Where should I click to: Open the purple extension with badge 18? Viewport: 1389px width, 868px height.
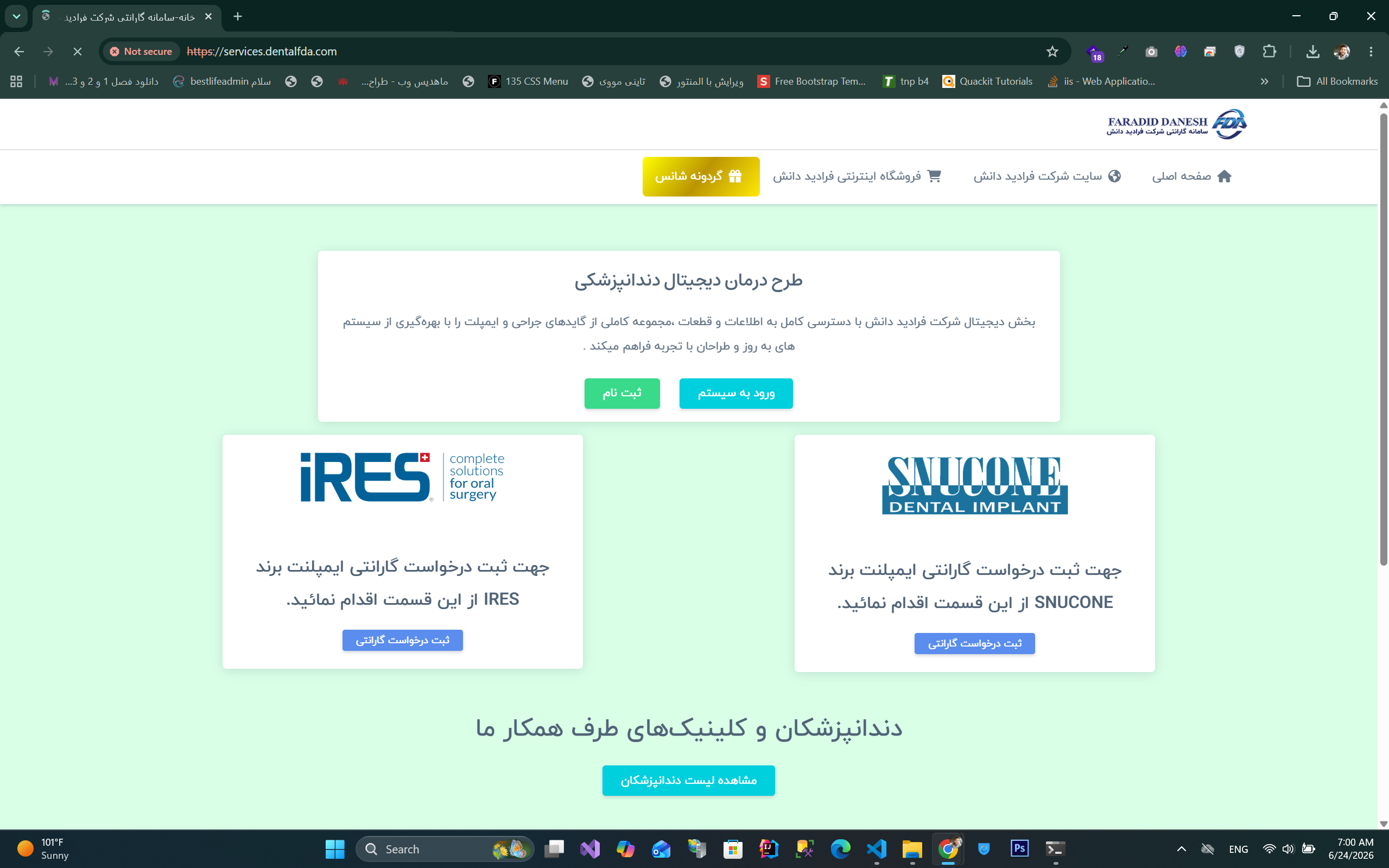pos(1095,52)
